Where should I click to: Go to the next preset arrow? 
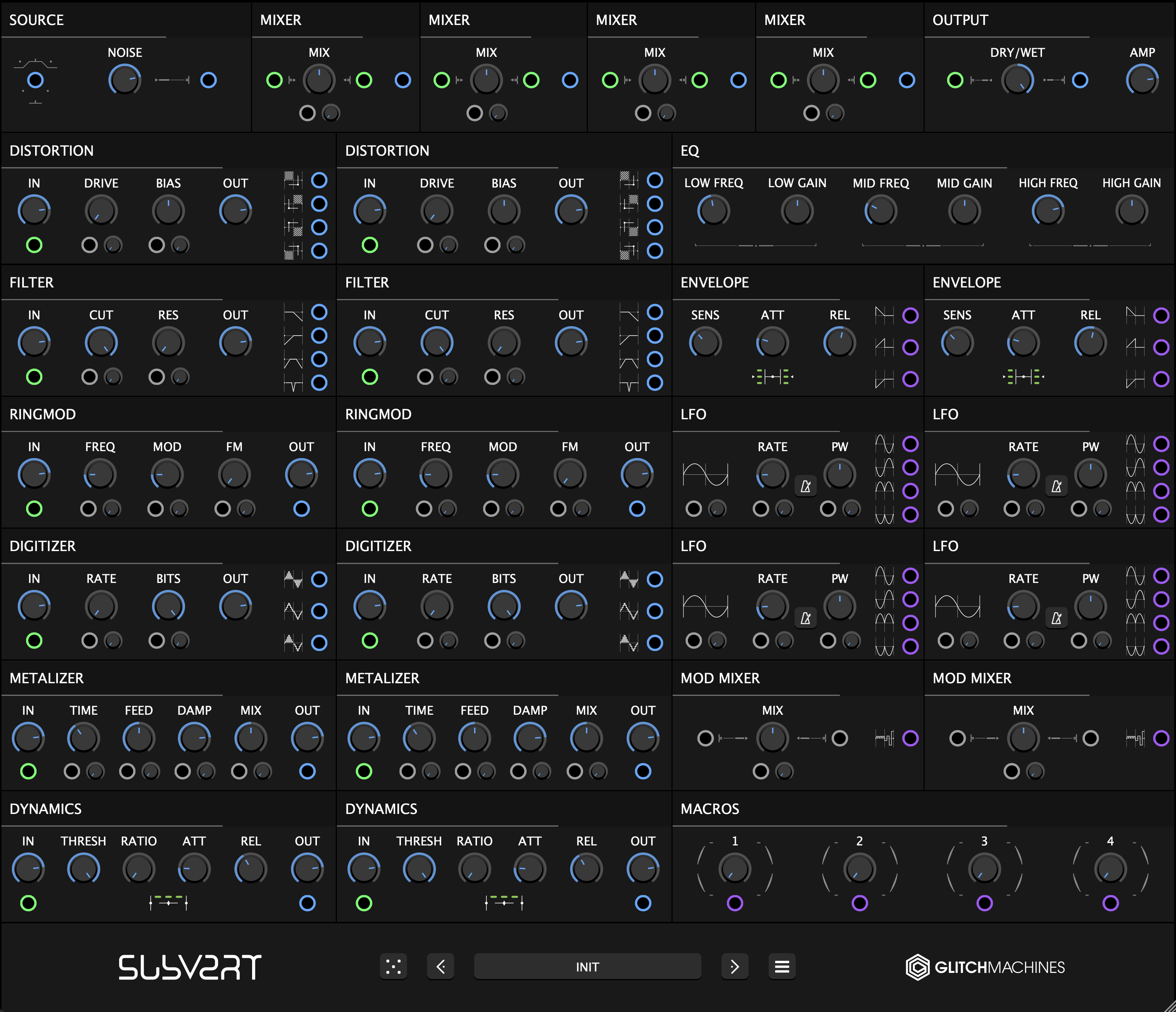click(x=735, y=966)
